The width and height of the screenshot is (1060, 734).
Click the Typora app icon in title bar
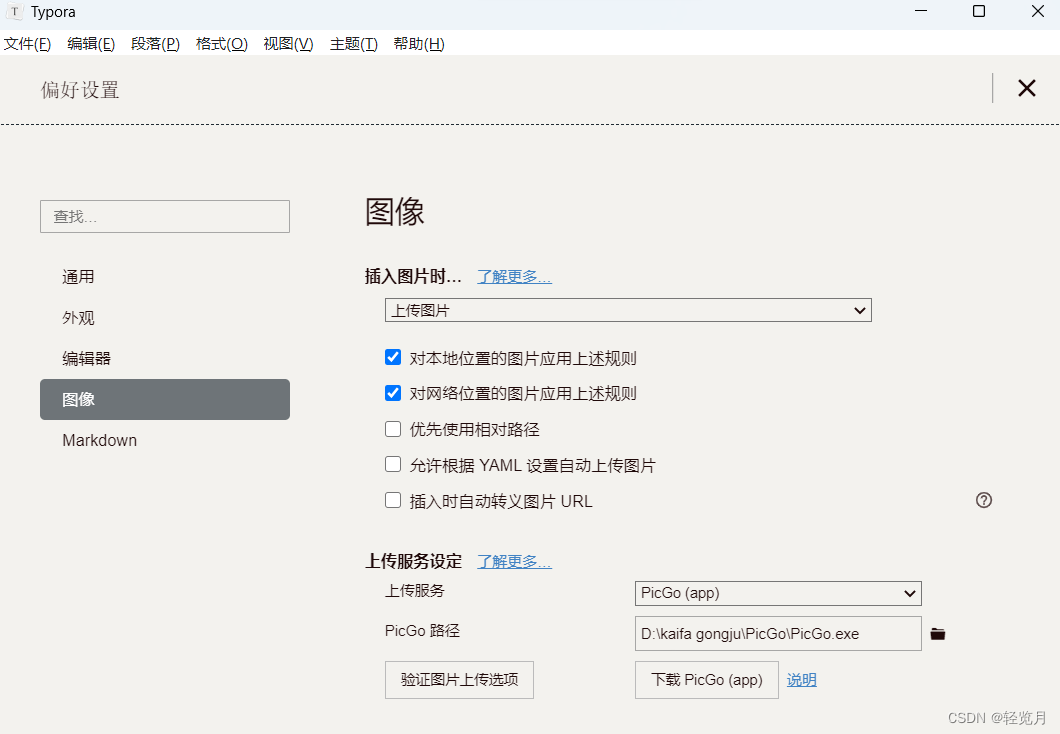pyautogui.click(x=14, y=11)
